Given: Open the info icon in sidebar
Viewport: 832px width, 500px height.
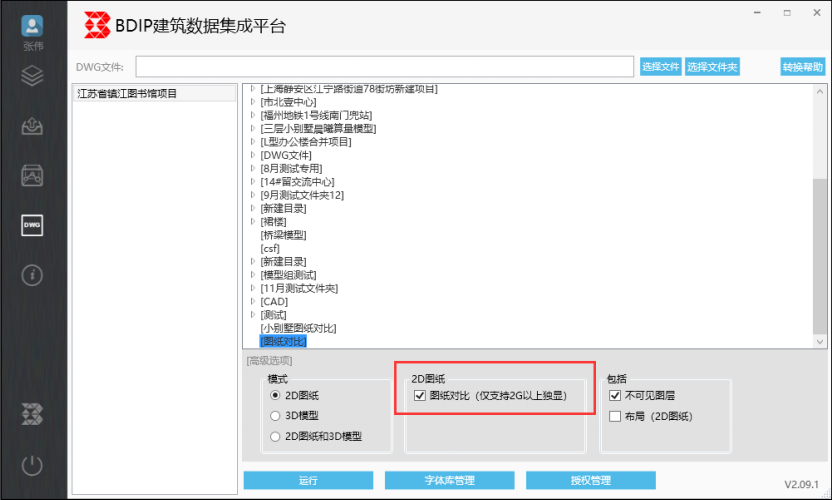Looking at the screenshot, I should point(32,275).
